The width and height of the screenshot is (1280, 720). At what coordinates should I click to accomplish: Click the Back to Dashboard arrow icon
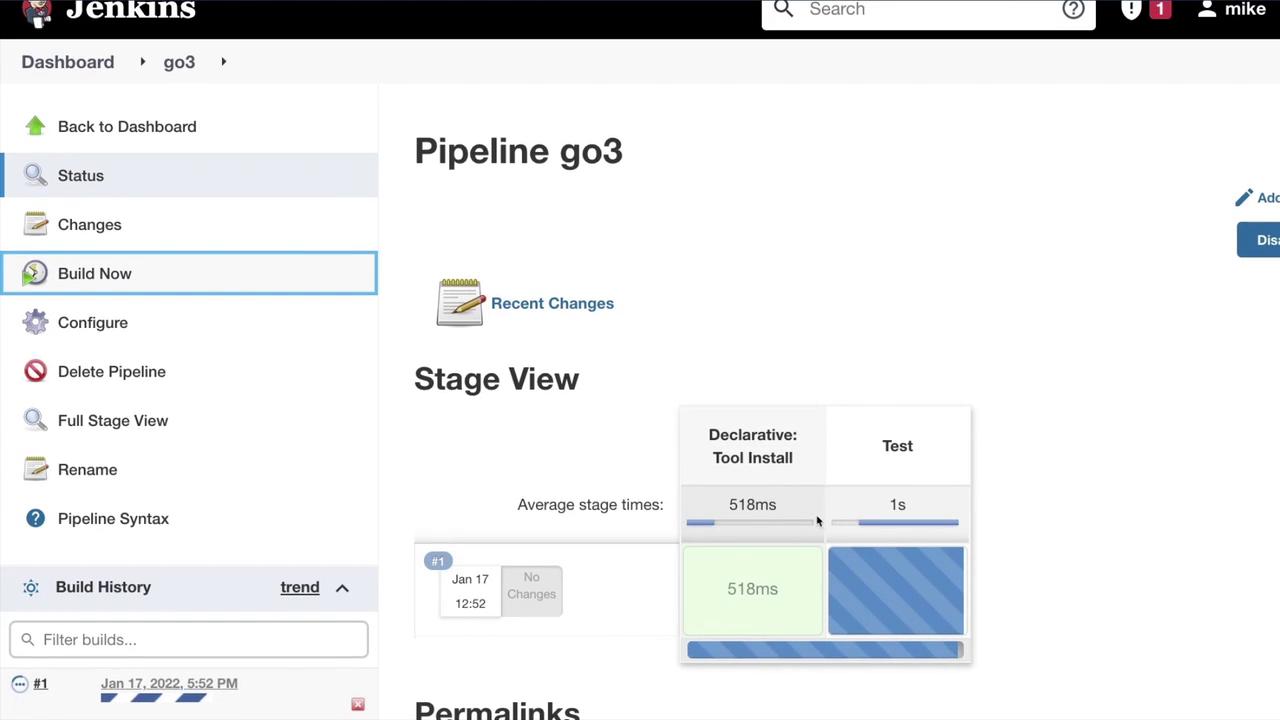pyautogui.click(x=35, y=126)
